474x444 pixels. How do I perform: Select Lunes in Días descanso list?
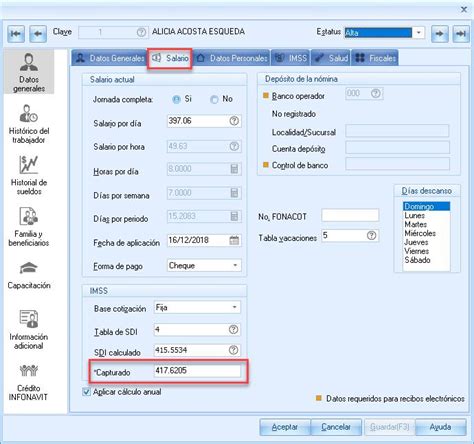point(426,215)
